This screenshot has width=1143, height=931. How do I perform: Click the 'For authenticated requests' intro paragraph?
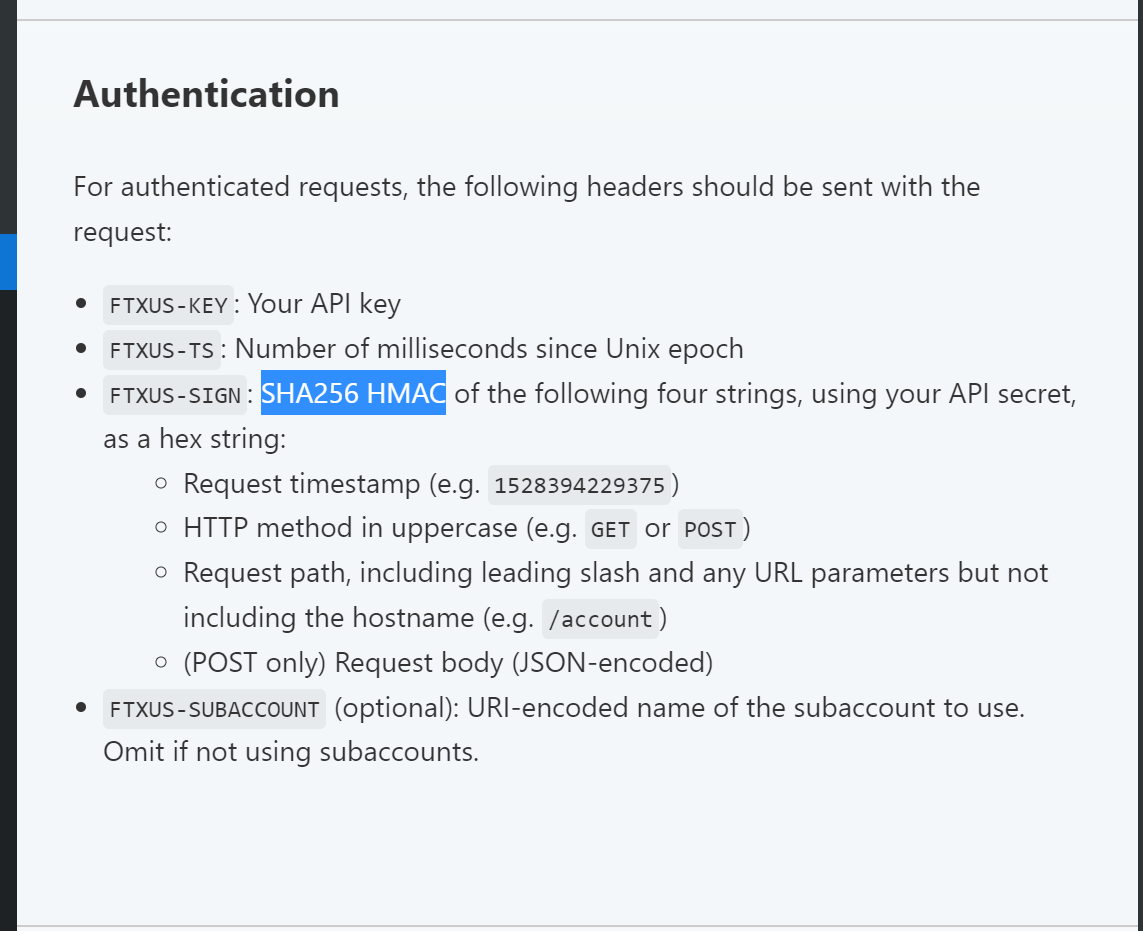click(x=527, y=209)
